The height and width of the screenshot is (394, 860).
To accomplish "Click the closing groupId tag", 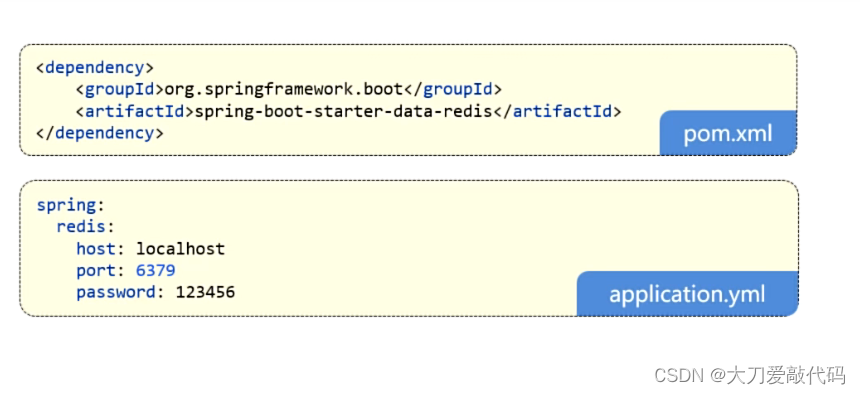I will 452,89.
